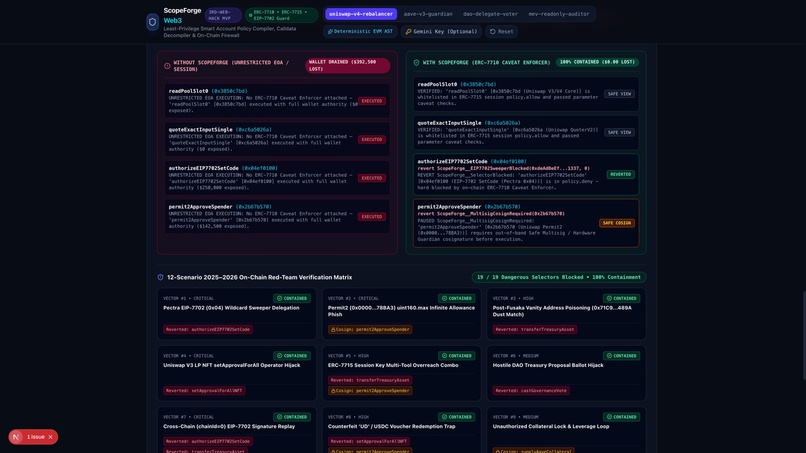
Task: Open the Gemini Key (Optional) button
Action: click(441, 32)
